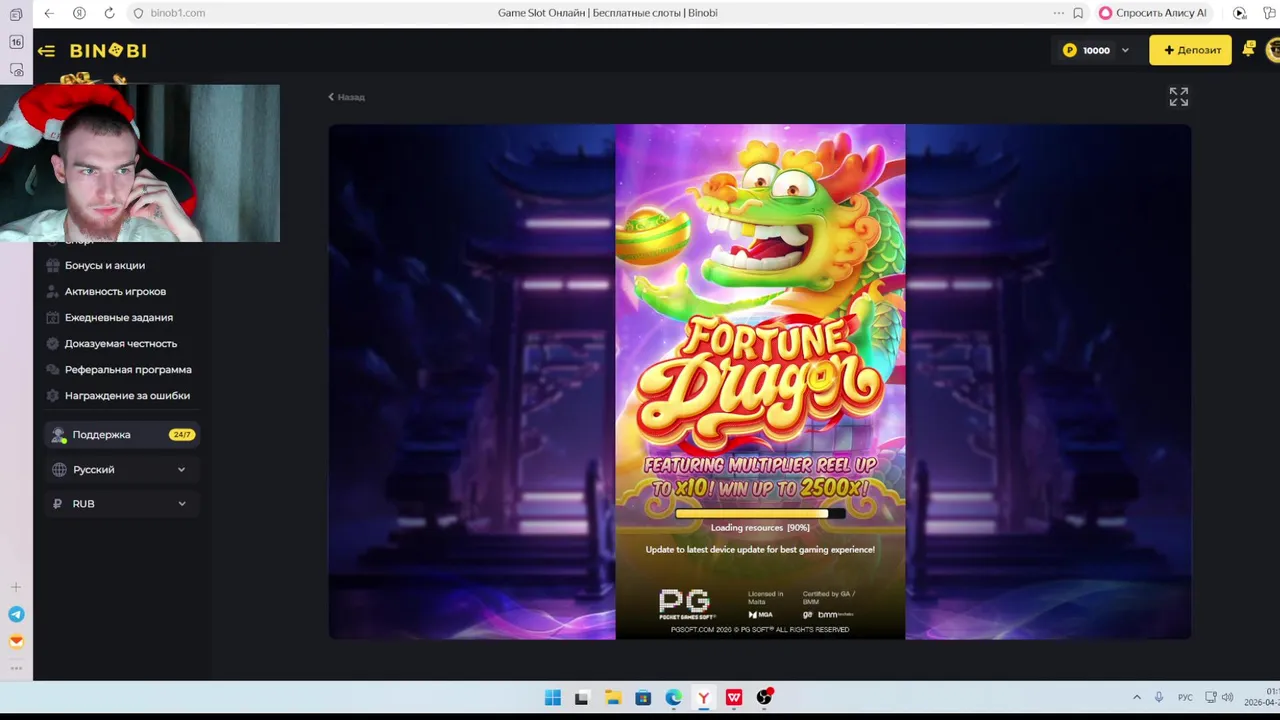Open Поддержка 24/7 support
Image resolution: width=1280 pixels, height=720 pixels.
tap(121, 435)
